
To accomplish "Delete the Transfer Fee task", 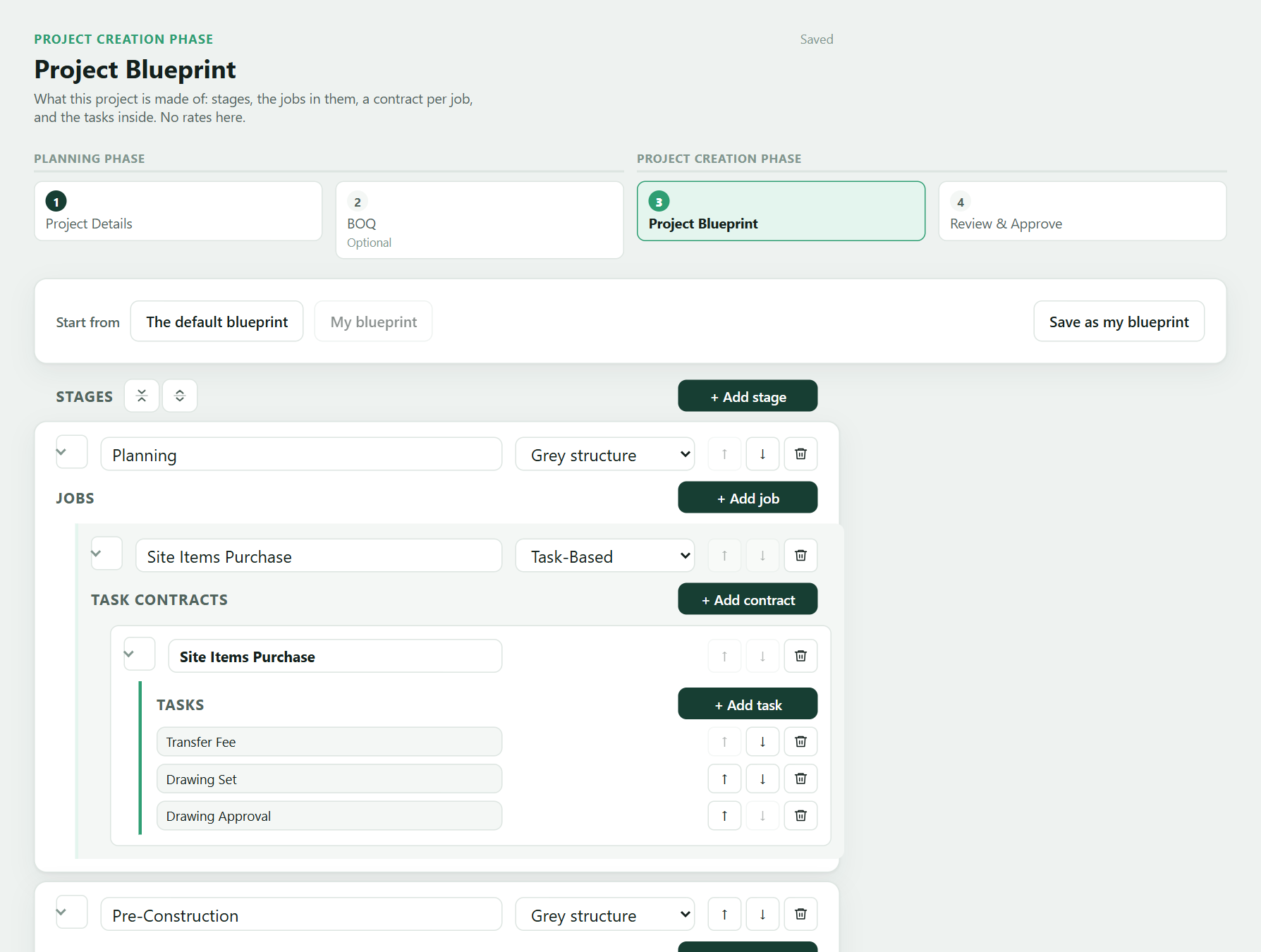I will pyautogui.click(x=800, y=742).
